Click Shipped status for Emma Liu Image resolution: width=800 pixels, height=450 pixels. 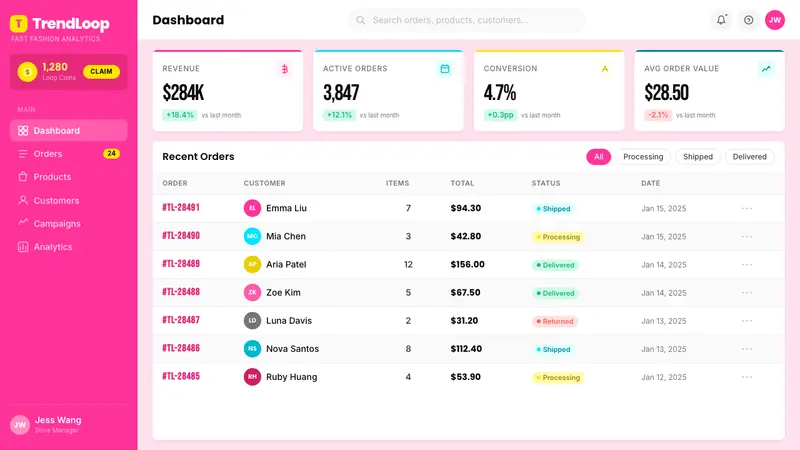553,209
